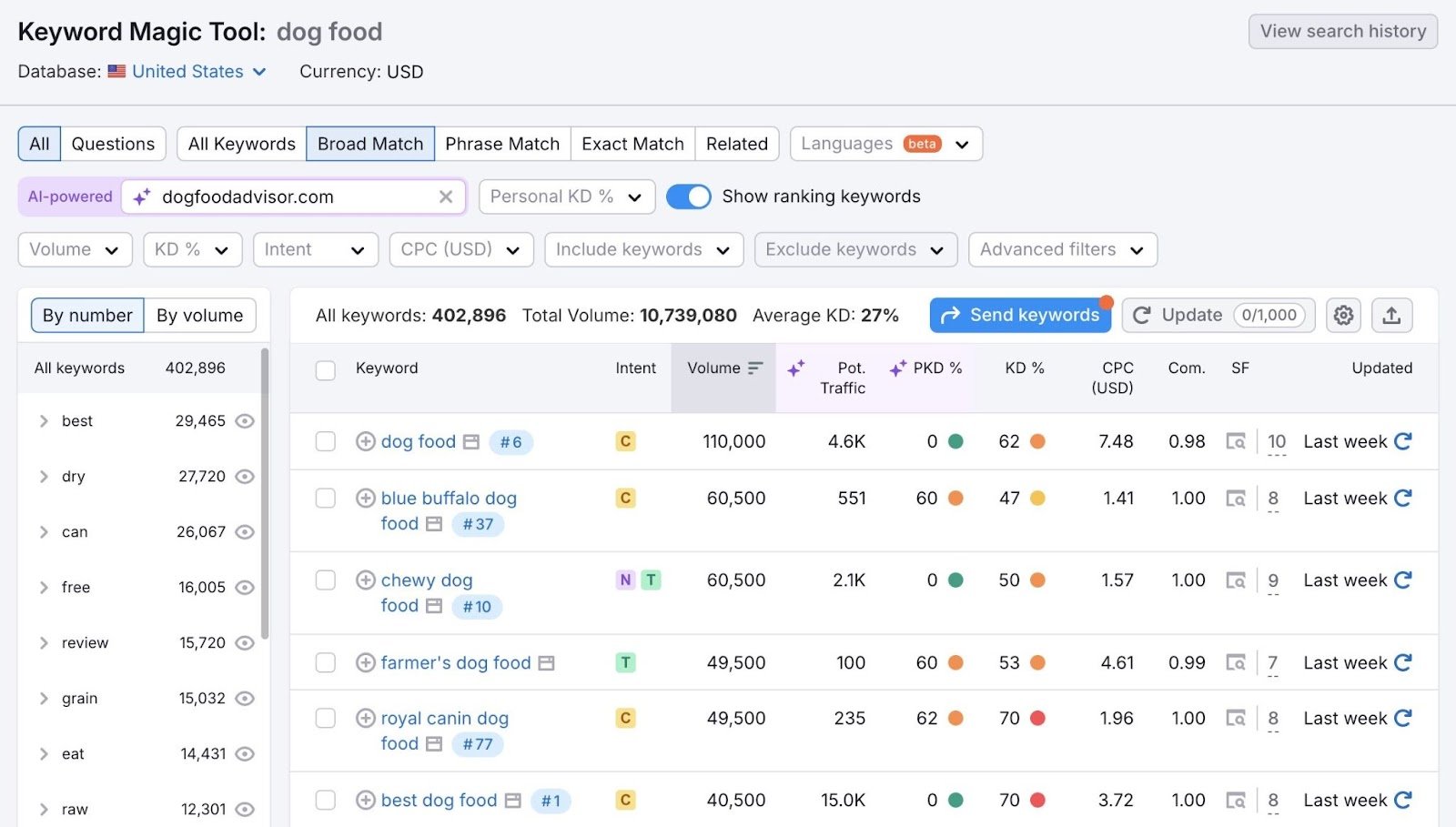Click the red KD difficulty dot on royal canin row
The width and height of the screenshot is (1456, 827).
[1037, 718]
